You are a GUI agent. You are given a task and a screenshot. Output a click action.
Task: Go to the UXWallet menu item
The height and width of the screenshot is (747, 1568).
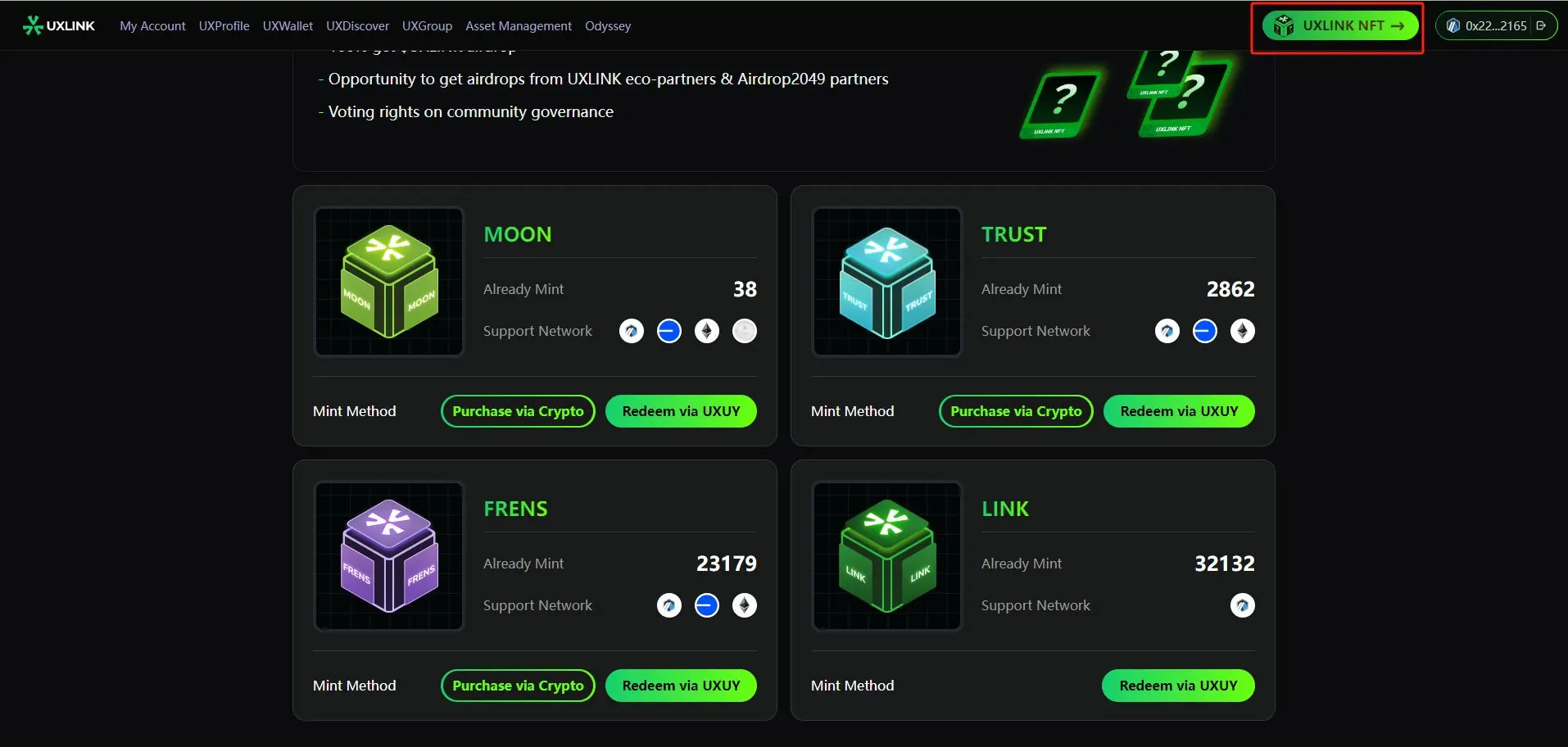pos(288,26)
